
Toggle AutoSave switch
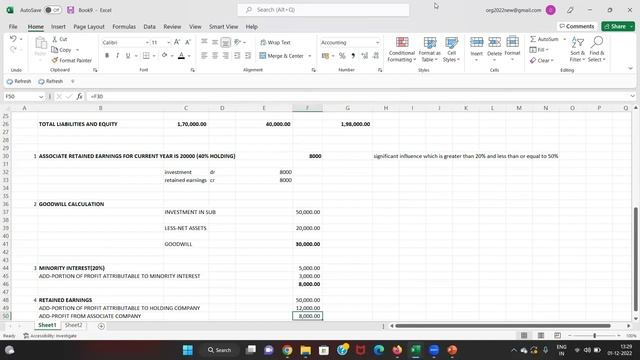(x=53, y=10)
